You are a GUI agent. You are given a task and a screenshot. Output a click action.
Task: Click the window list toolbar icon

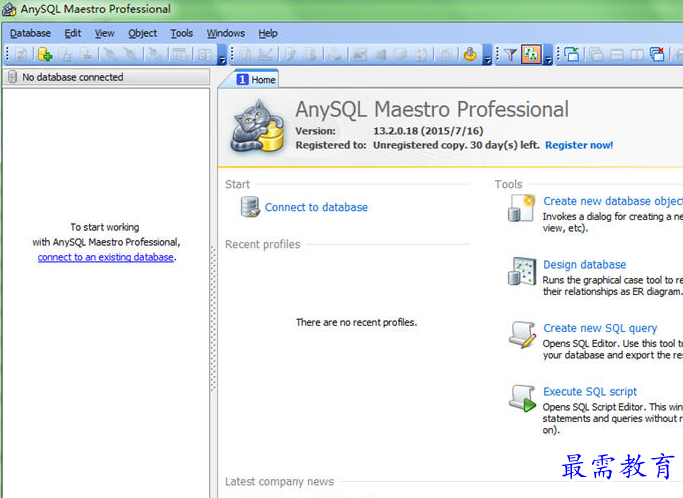coord(572,55)
